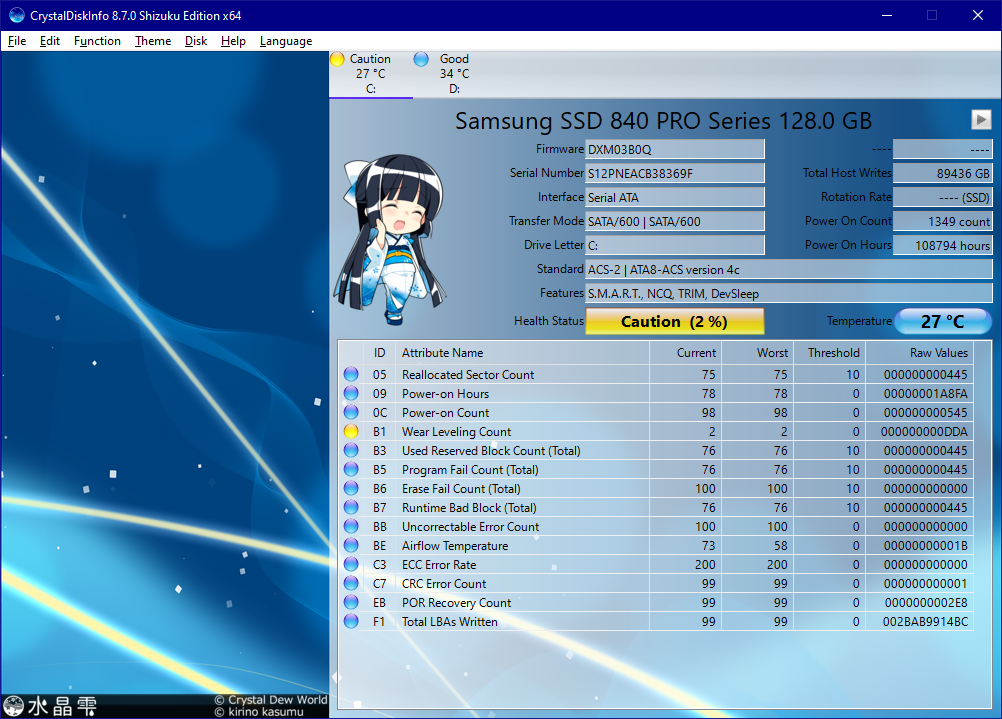Open the Help menu
This screenshot has height=719, width=1002.
click(233, 41)
